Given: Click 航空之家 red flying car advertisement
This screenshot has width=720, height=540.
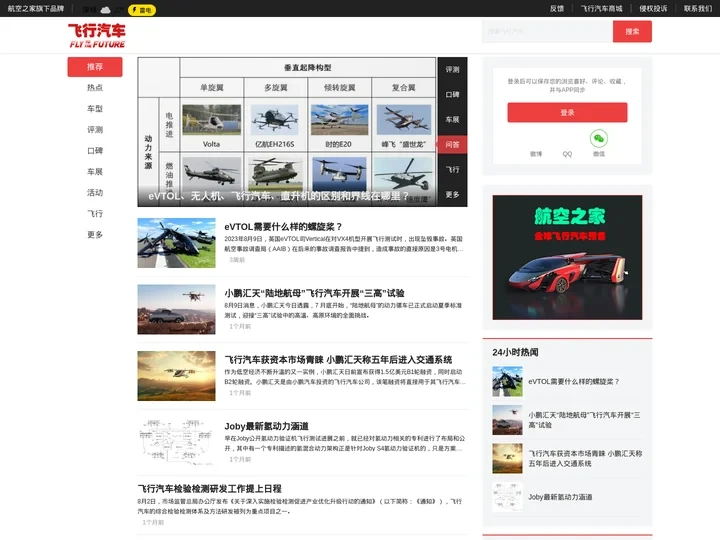Looking at the screenshot, I should click(x=567, y=257).
